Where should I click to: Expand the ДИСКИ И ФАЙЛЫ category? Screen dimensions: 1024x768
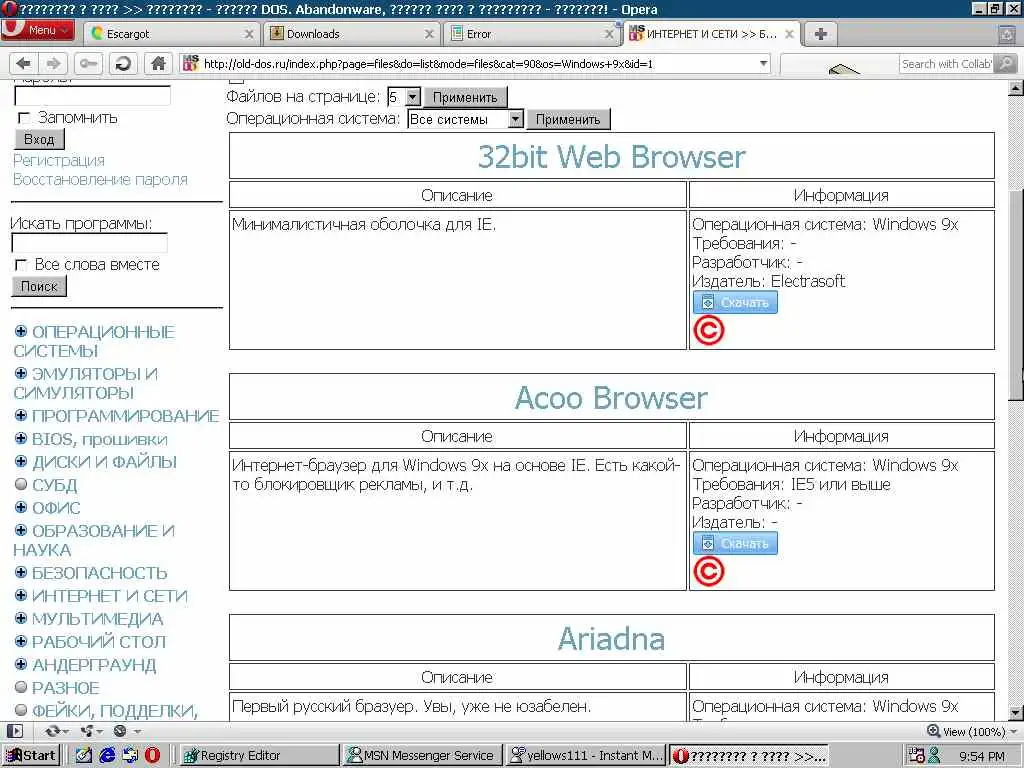tap(21, 461)
